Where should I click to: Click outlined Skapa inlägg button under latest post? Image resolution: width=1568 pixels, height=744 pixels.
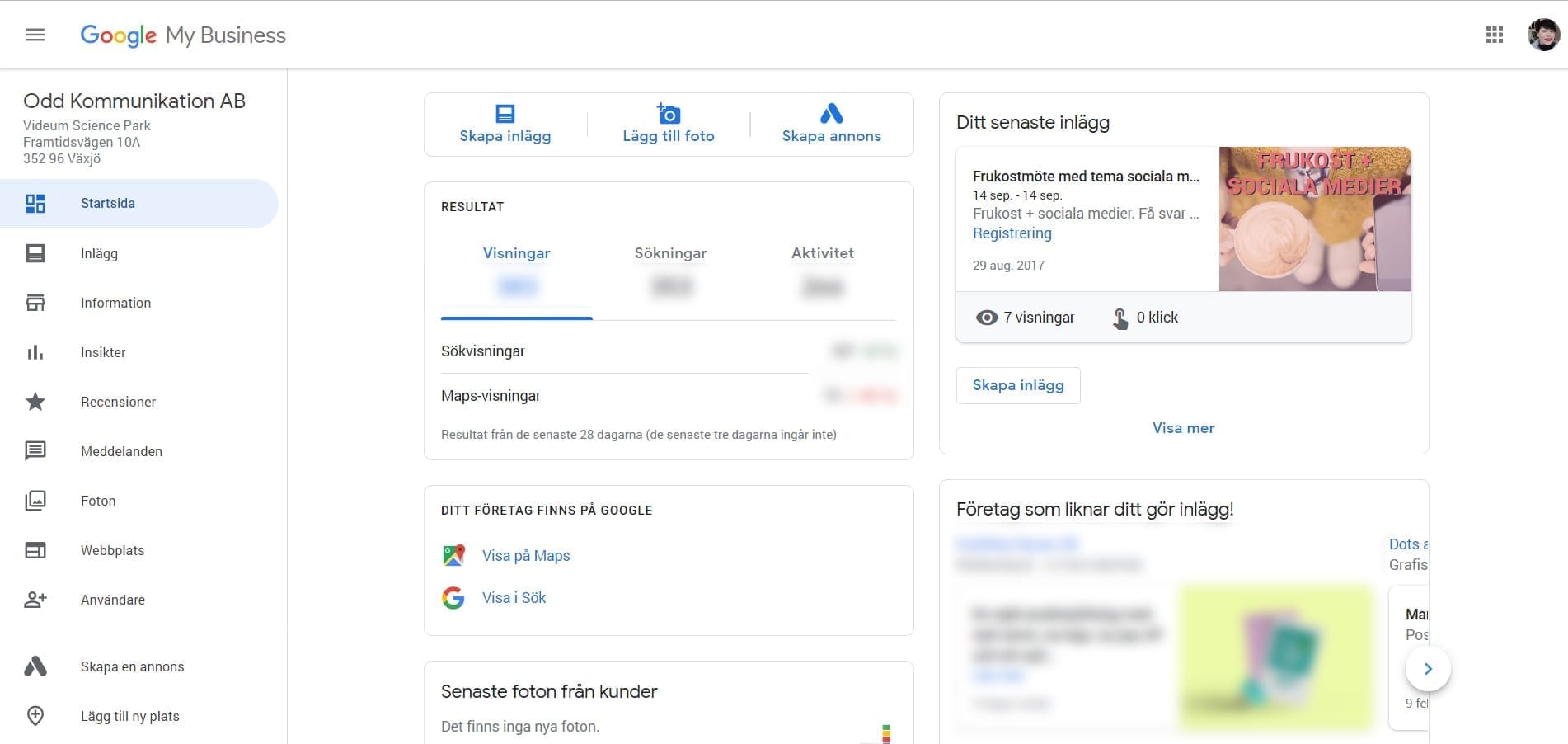[x=1018, y=385]
